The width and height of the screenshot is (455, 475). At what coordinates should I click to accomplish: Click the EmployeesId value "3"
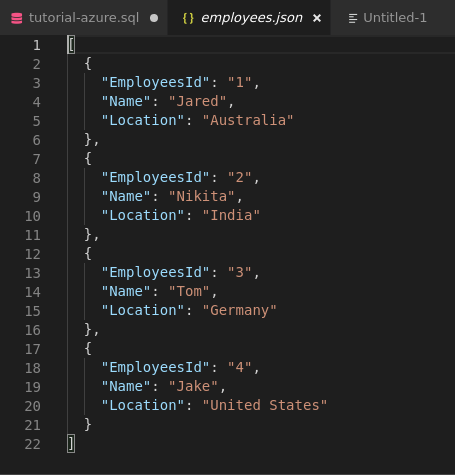click(x=239, y=272)
